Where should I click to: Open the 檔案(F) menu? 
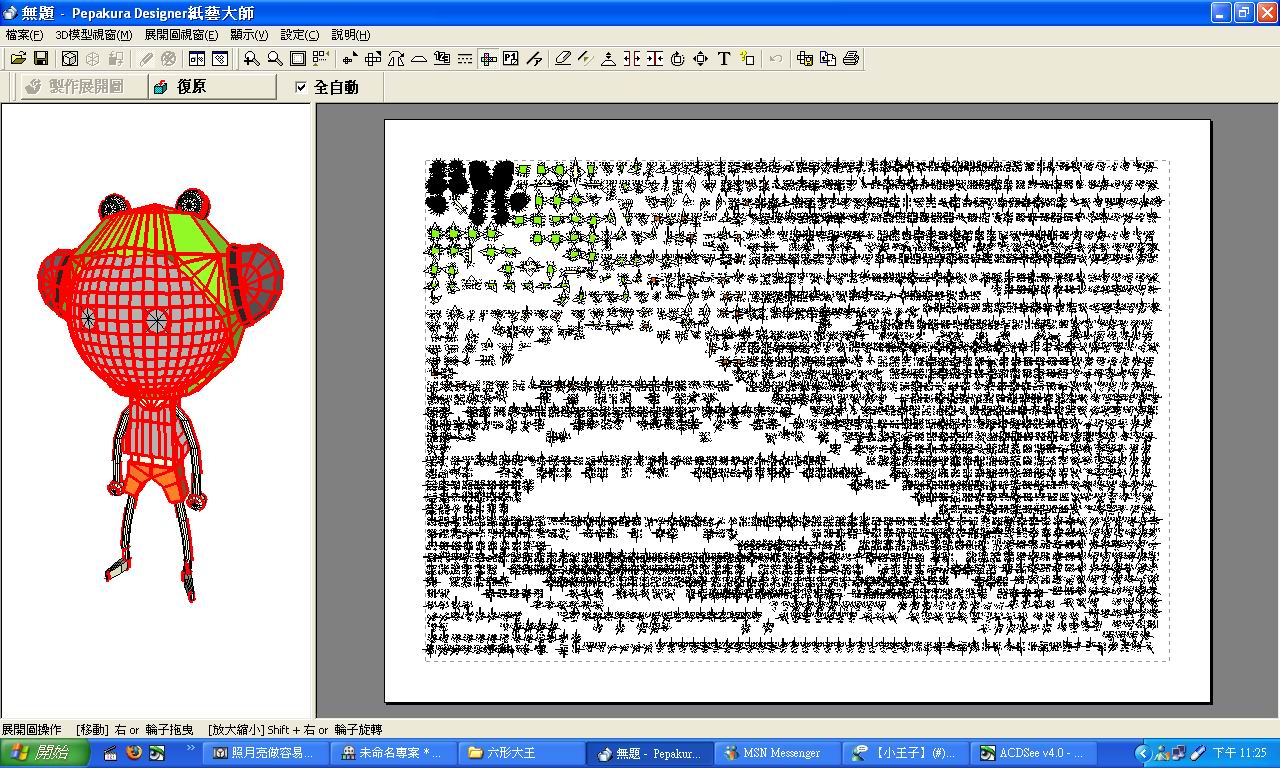point(24,35)
